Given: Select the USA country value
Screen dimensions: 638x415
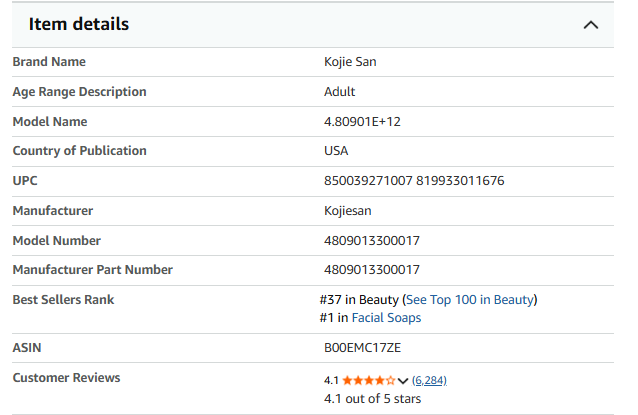Looking at the screenshot, I should point(336,151).
